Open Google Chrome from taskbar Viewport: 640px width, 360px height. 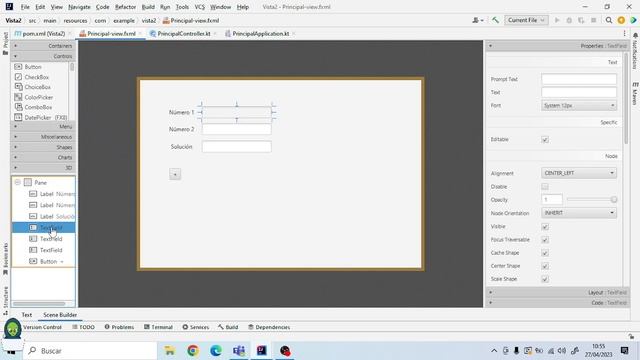193,351
